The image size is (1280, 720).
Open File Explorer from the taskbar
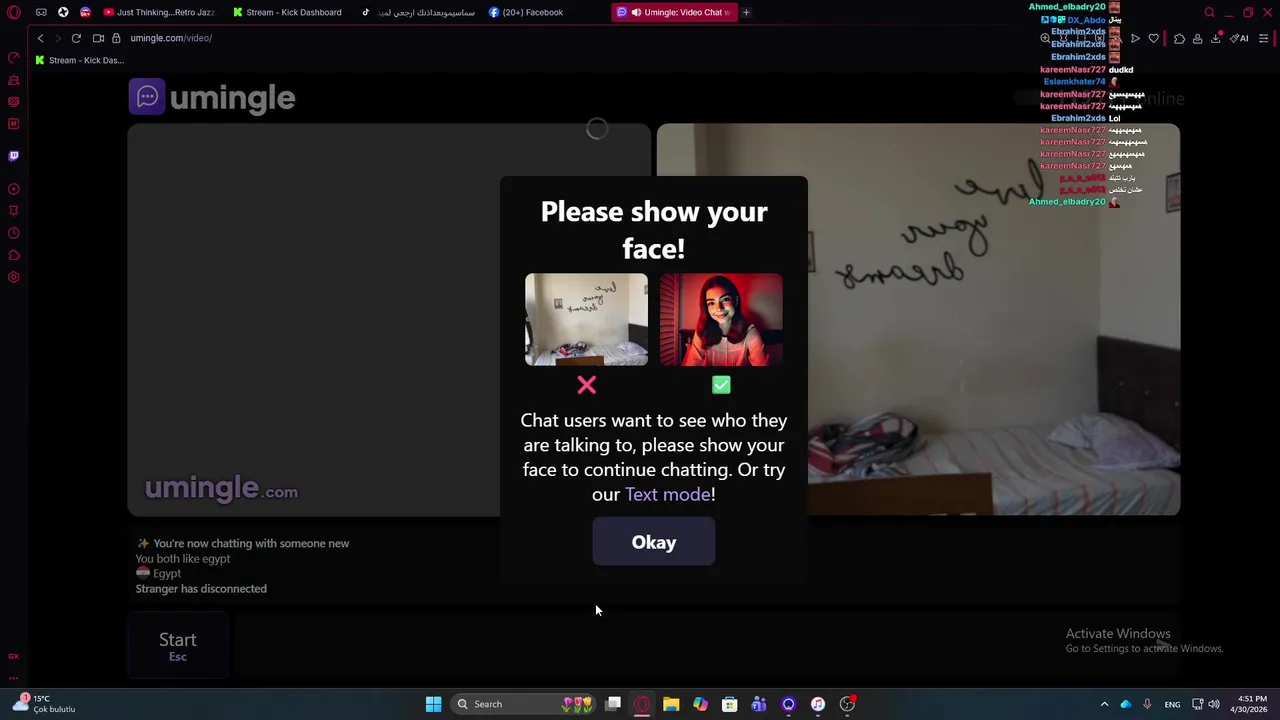click(671, 704)
